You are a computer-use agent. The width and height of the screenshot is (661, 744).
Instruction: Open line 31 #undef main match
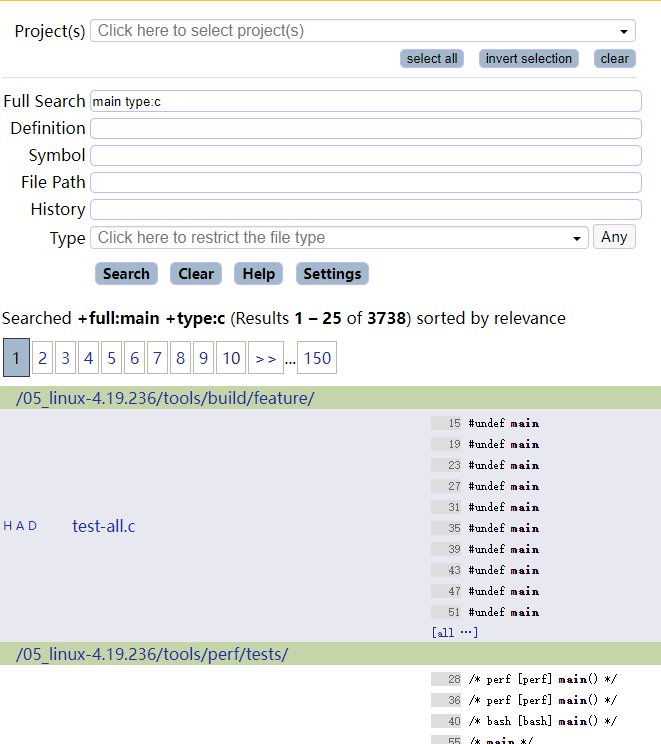pos(485,507)
